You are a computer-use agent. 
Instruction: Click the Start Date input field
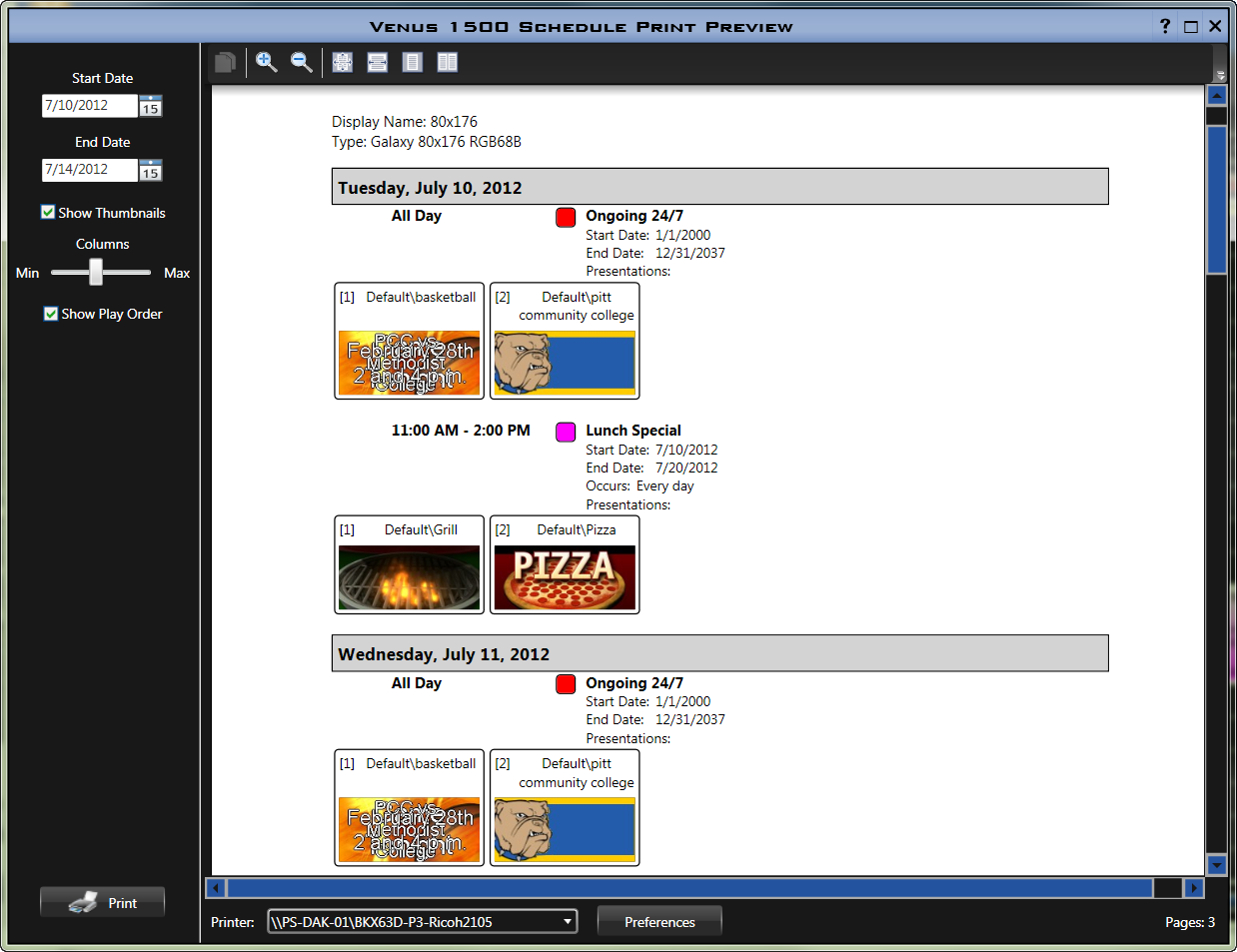click(x=89, y=105)
